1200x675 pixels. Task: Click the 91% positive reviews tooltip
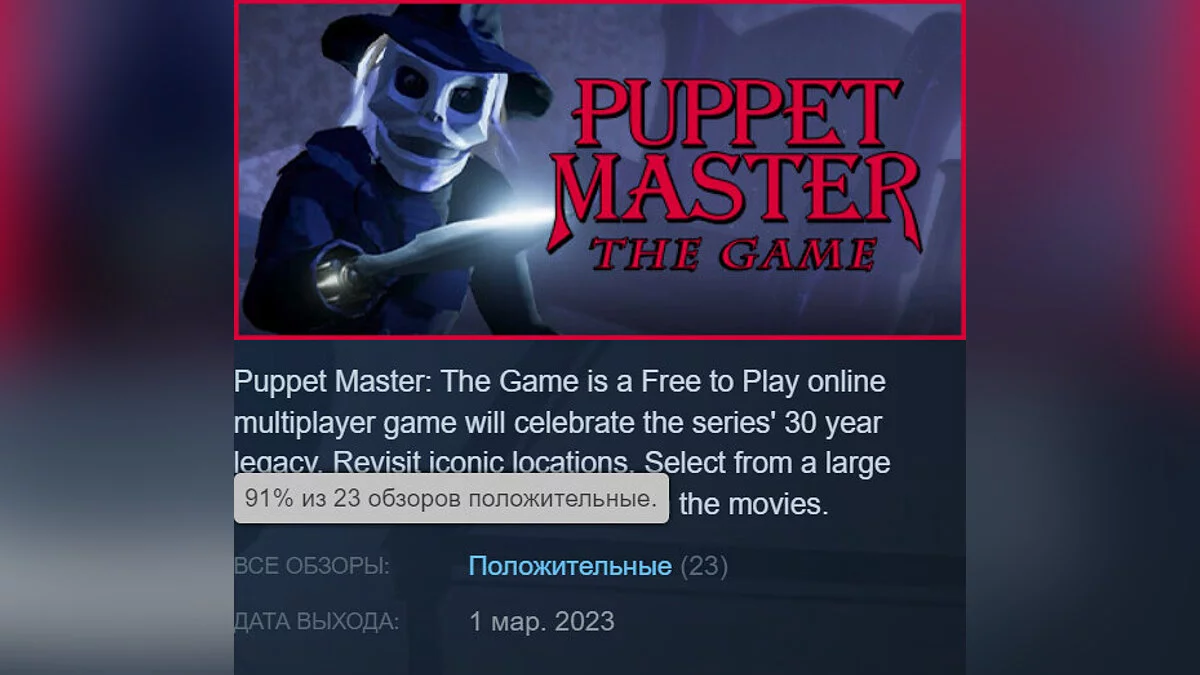click(451, 498)
